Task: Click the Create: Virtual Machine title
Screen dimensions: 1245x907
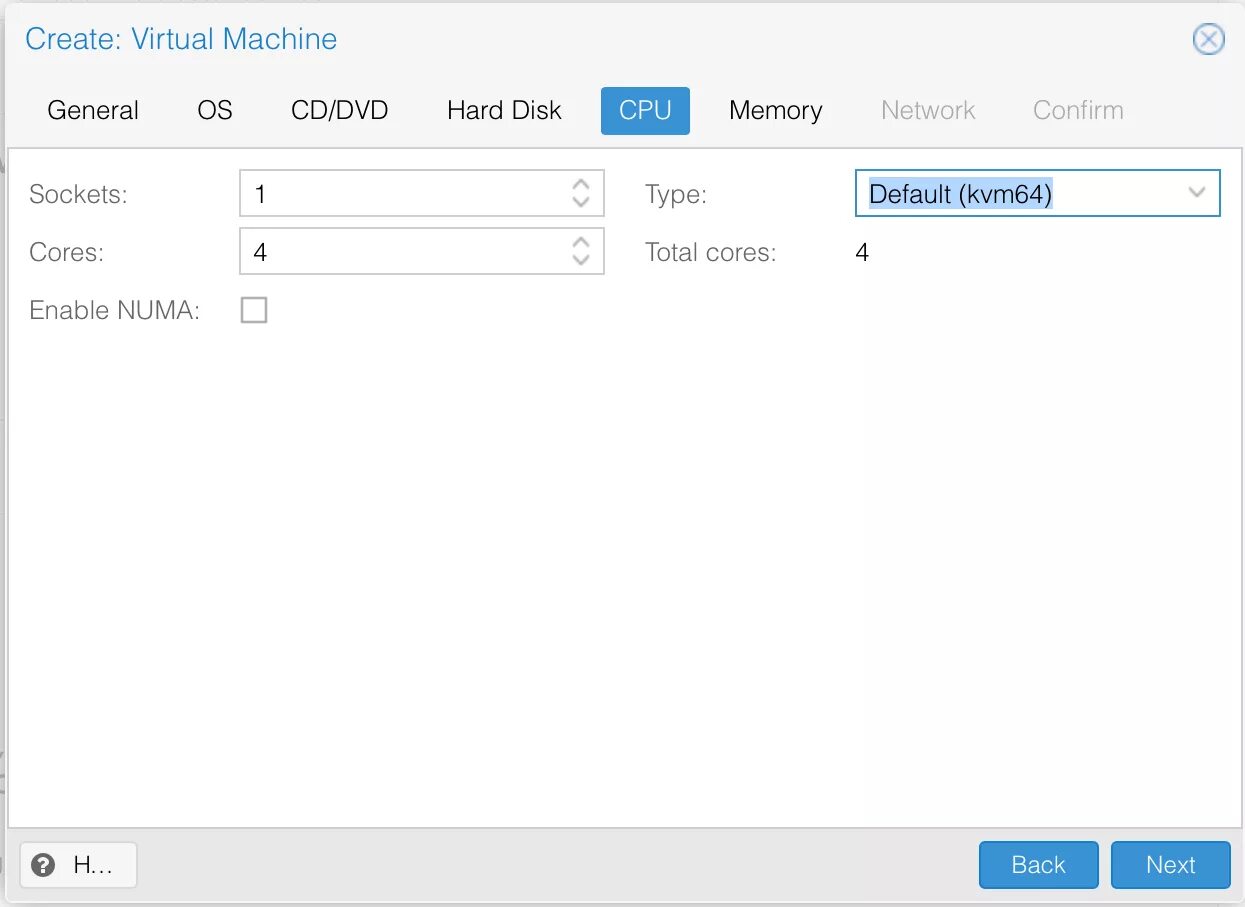Action: (181, 39)
